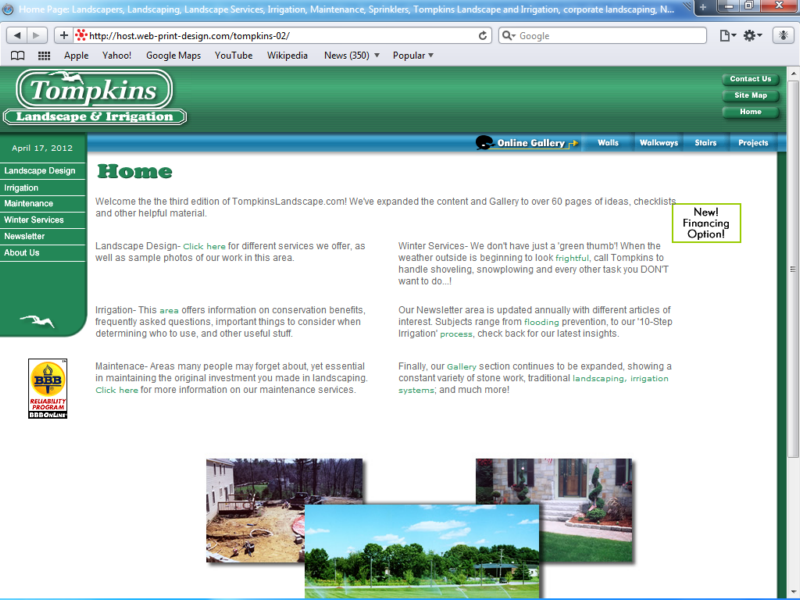Click the Home button in header

pyautogui.click(x=751, y=112)
